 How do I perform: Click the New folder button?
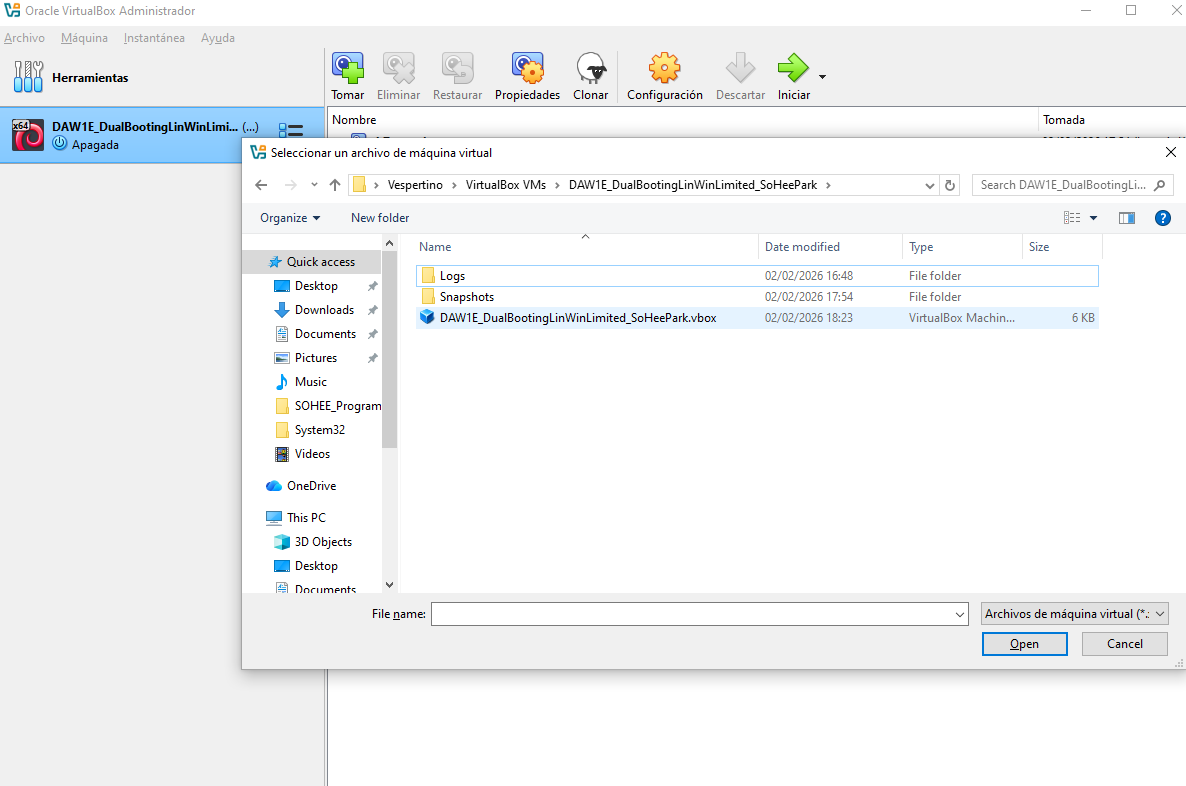pyautogui.click(x=380, y=218)
